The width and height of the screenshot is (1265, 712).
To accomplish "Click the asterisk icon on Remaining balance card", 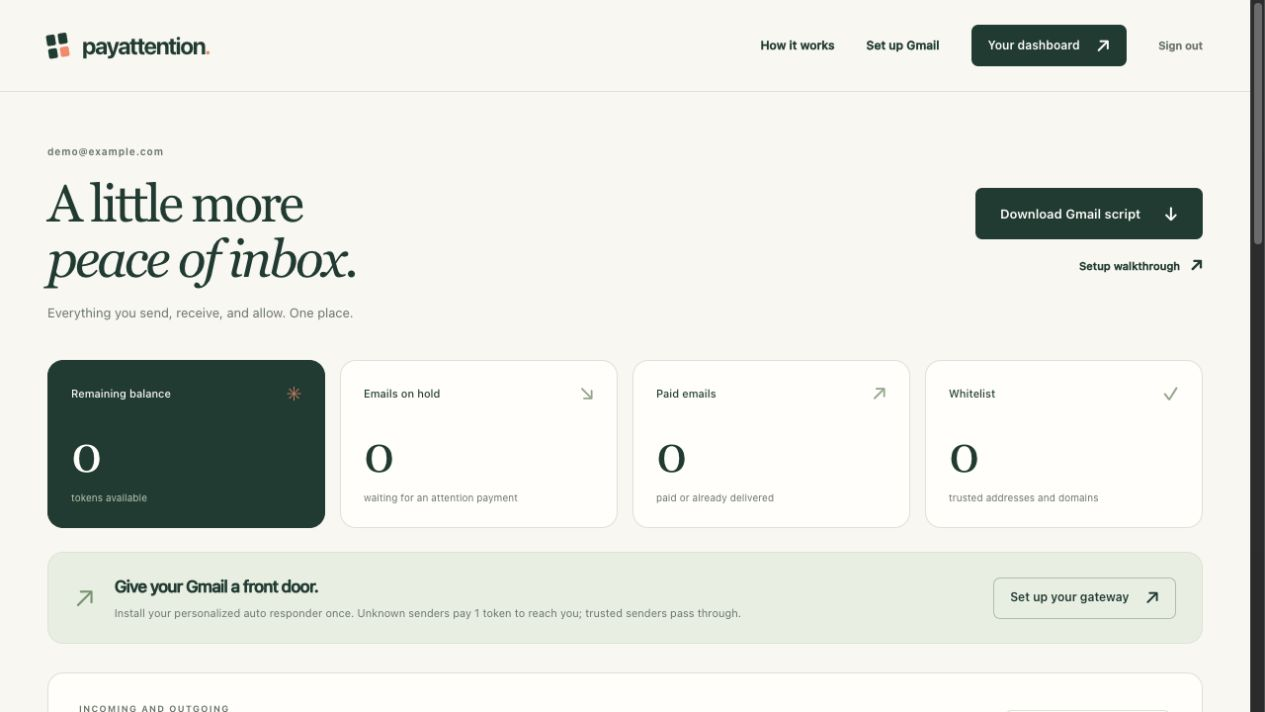I will pyautogui.click(x=294, y=394).
